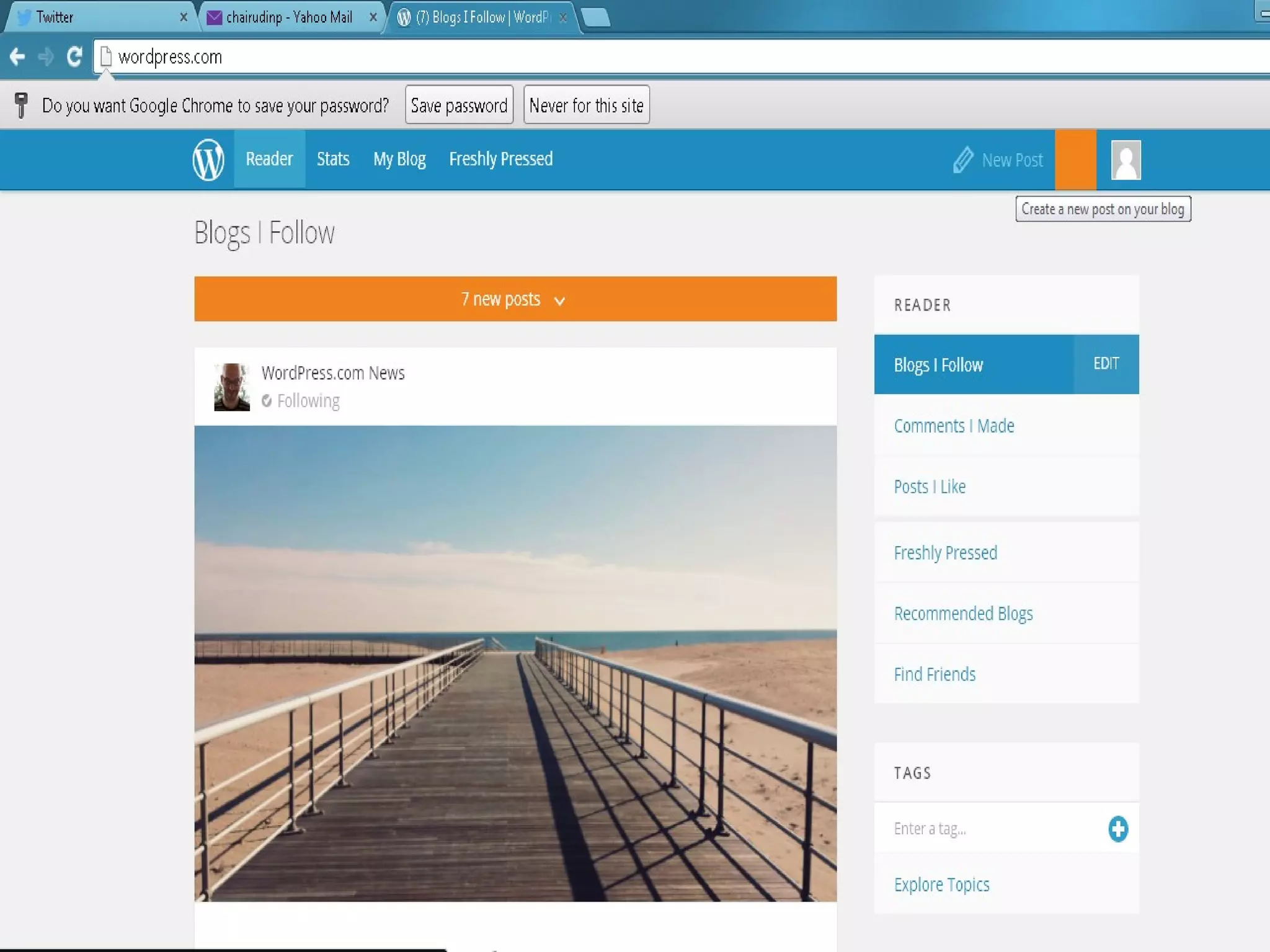Open the Recommended Blogs link
Image resolution: width=1270 pixels, height=952 pixels.
click(x=963, y=614)
